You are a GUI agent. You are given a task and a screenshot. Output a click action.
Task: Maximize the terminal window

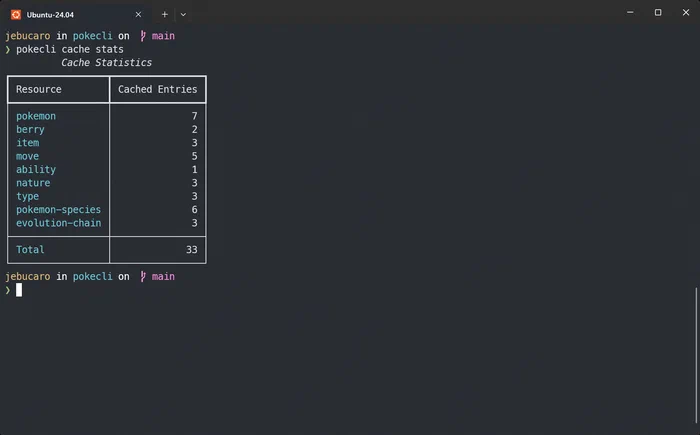(x=658, y=13)
